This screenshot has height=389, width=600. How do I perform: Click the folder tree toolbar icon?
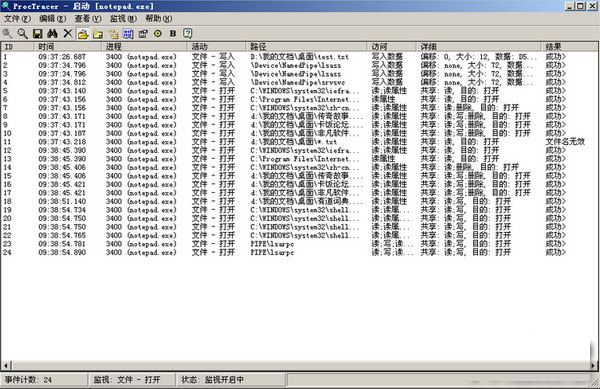113,34
